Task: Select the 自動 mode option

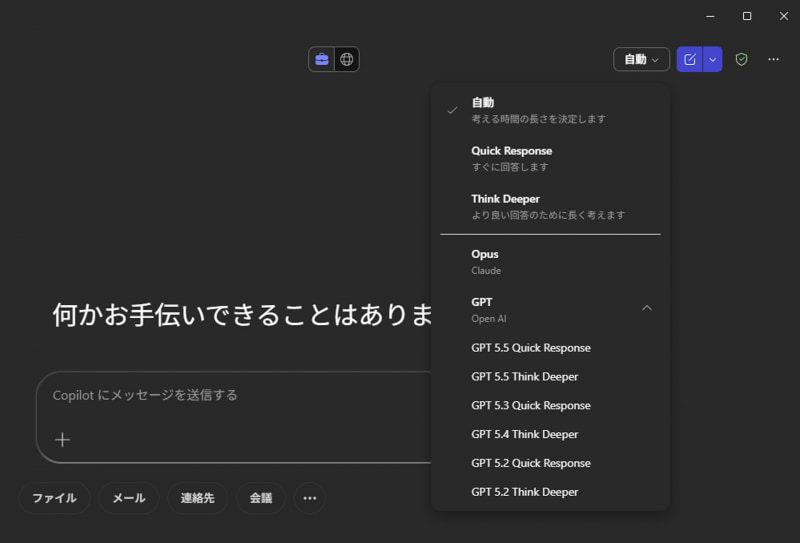Action: [550, 110]
